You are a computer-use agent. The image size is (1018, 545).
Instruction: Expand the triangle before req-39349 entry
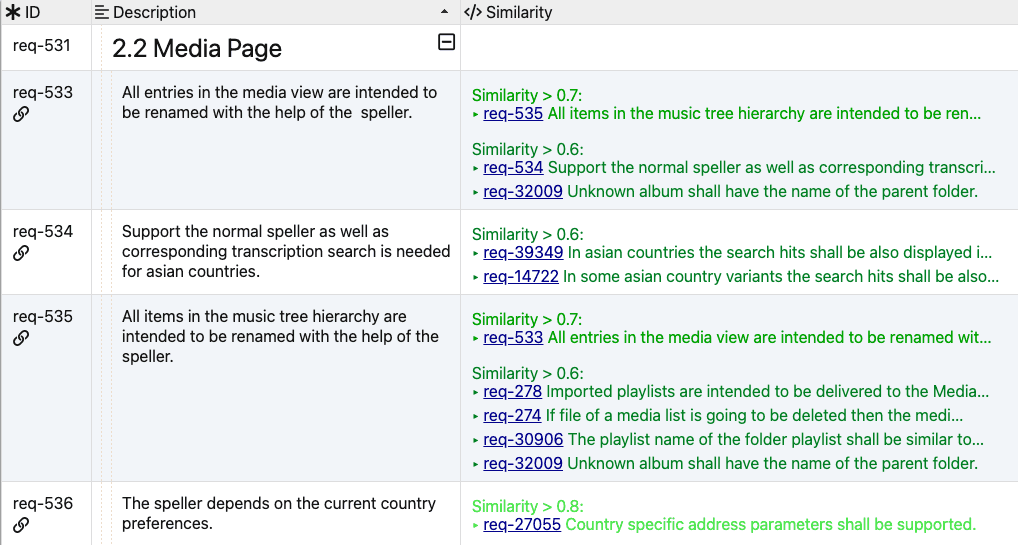coord(476,253)
